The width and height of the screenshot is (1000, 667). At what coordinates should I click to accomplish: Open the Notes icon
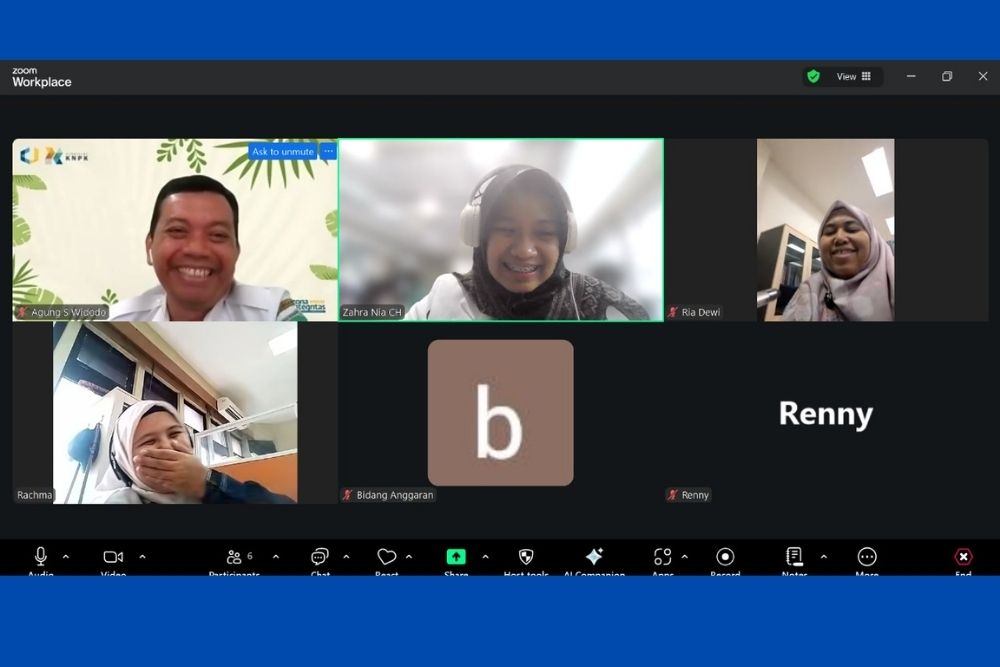(x=794, y=557)
